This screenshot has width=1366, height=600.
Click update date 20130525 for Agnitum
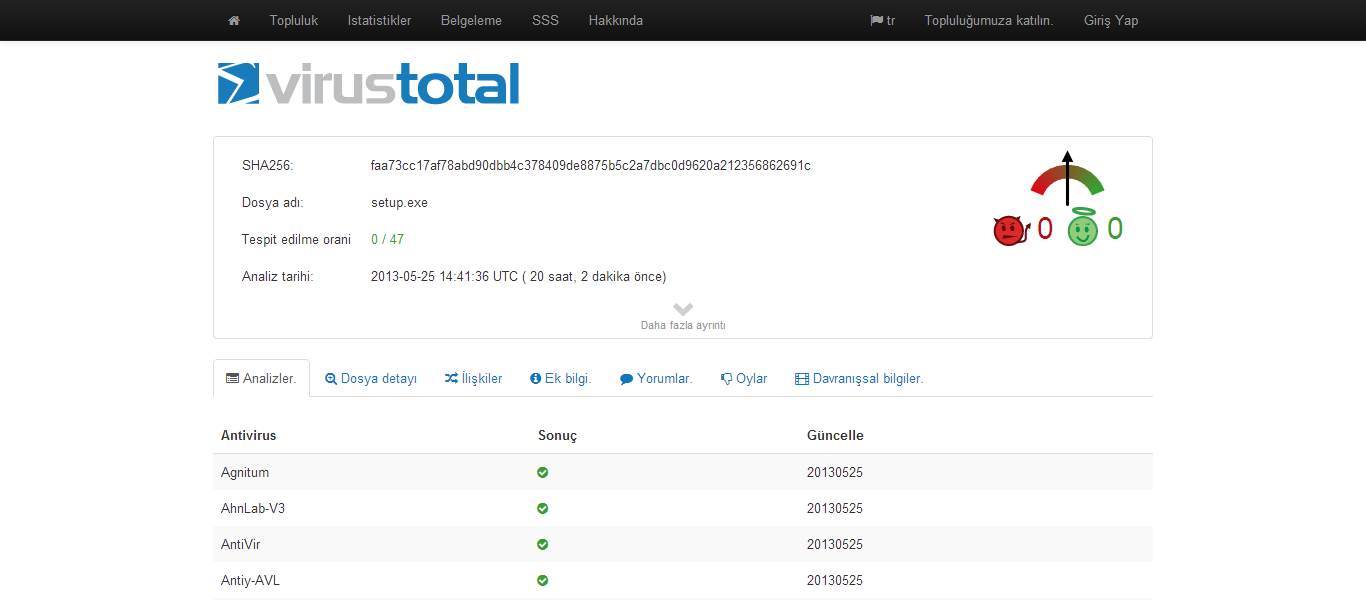point(835,472)
